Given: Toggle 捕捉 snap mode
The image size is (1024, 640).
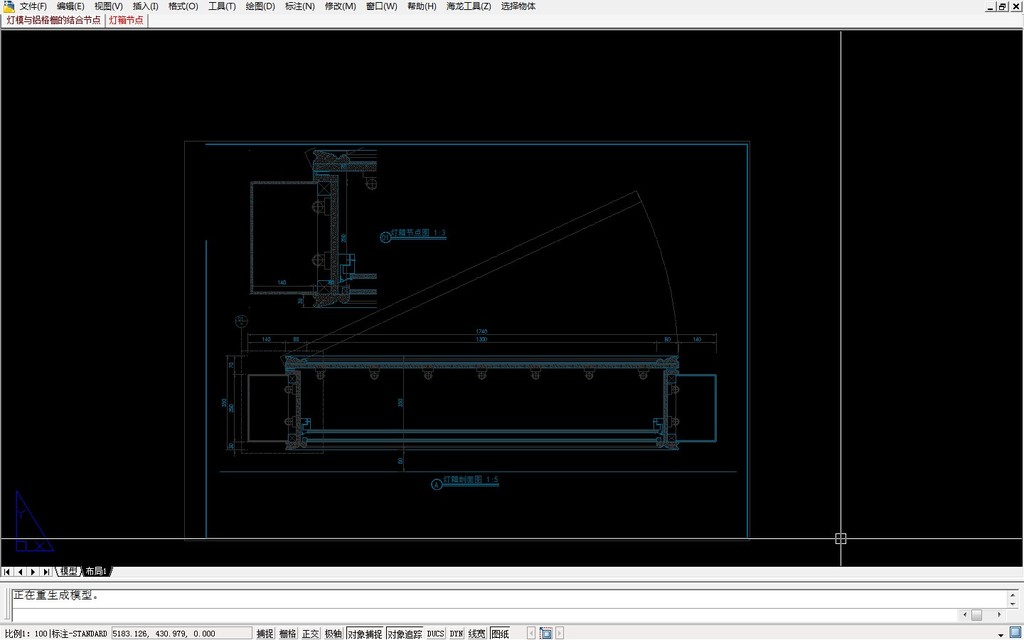Looking at the screenshot, I should 264,633.
